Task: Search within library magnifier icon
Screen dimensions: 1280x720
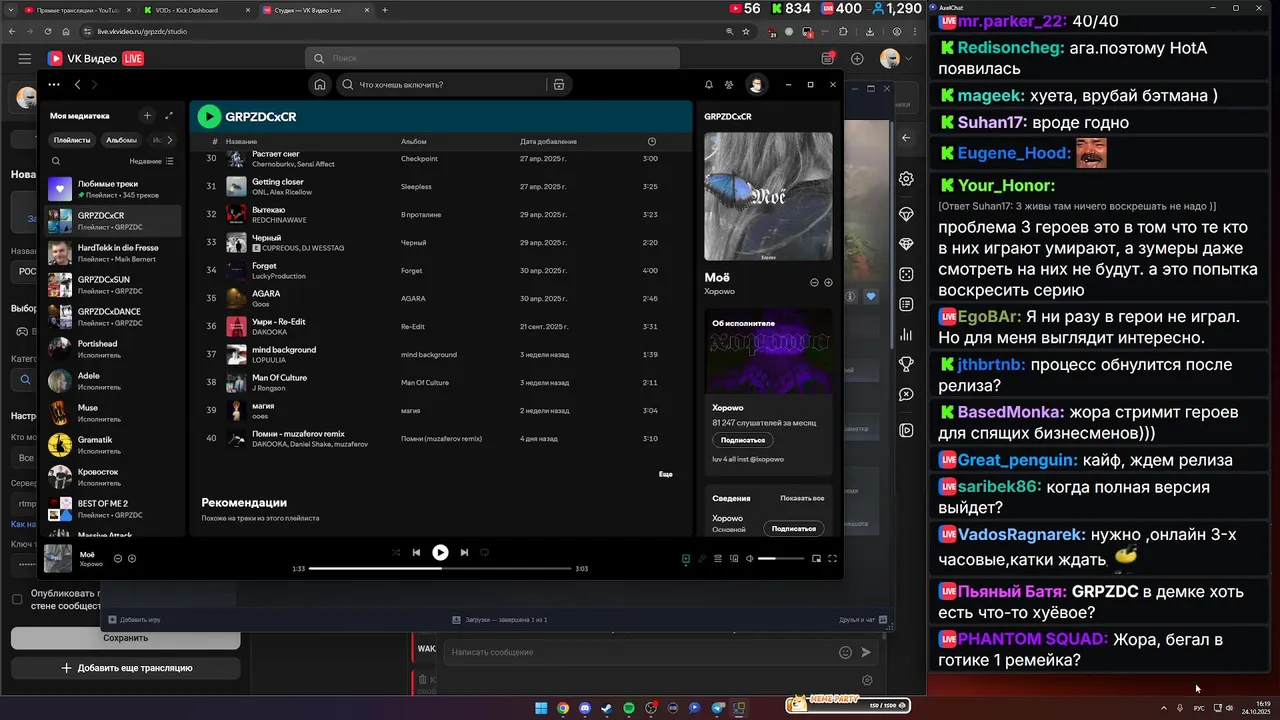Action: click(56, 161)
